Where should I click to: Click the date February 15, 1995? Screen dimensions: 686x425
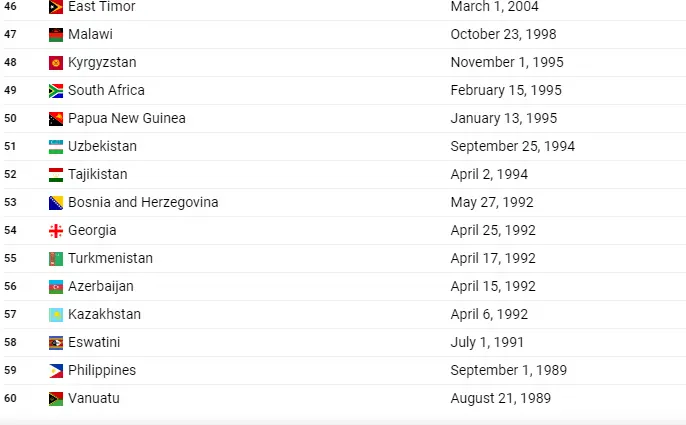click(506, 90)
